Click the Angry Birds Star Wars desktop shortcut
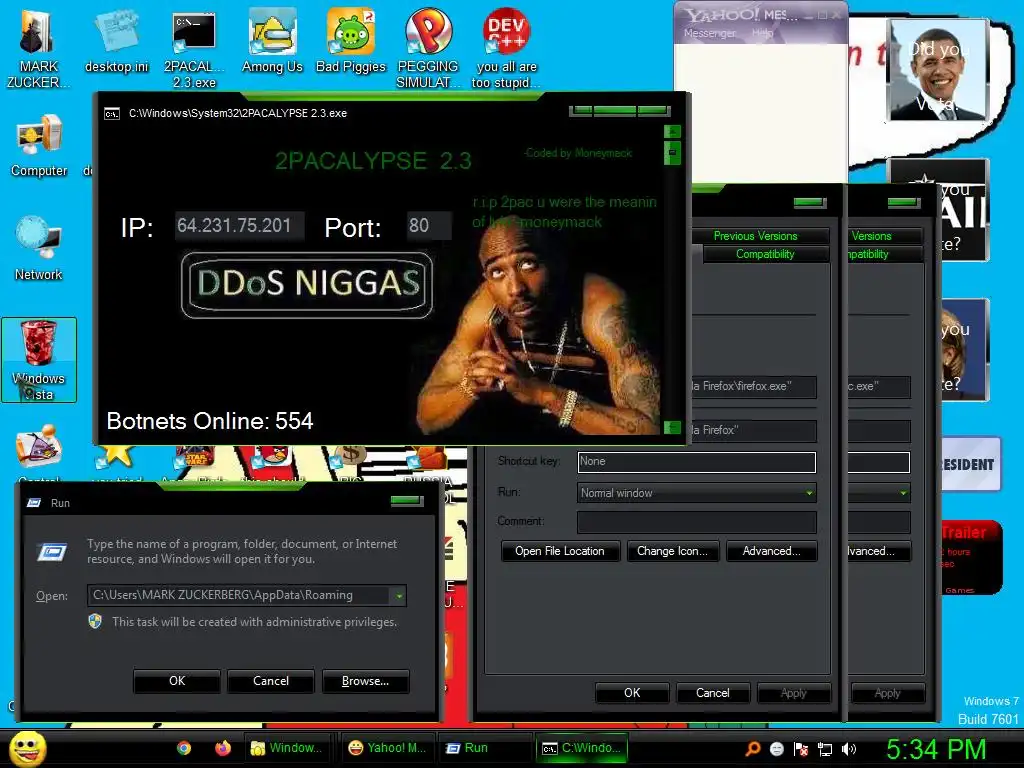 click(x=193, y=457)
